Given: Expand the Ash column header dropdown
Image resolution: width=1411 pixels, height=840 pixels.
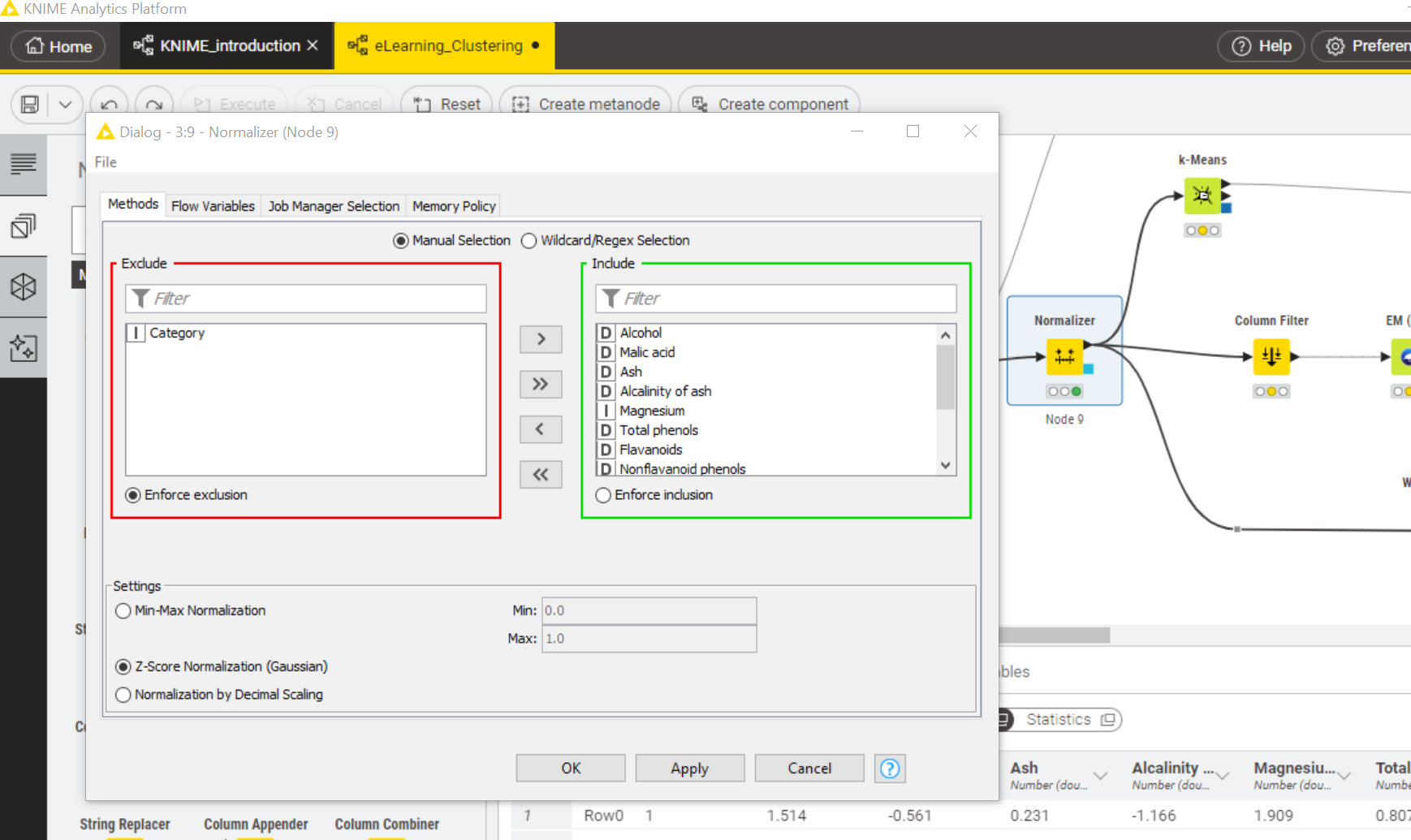Looking at the screenshot, I should pyautogui.click(x=1100, y=776).
